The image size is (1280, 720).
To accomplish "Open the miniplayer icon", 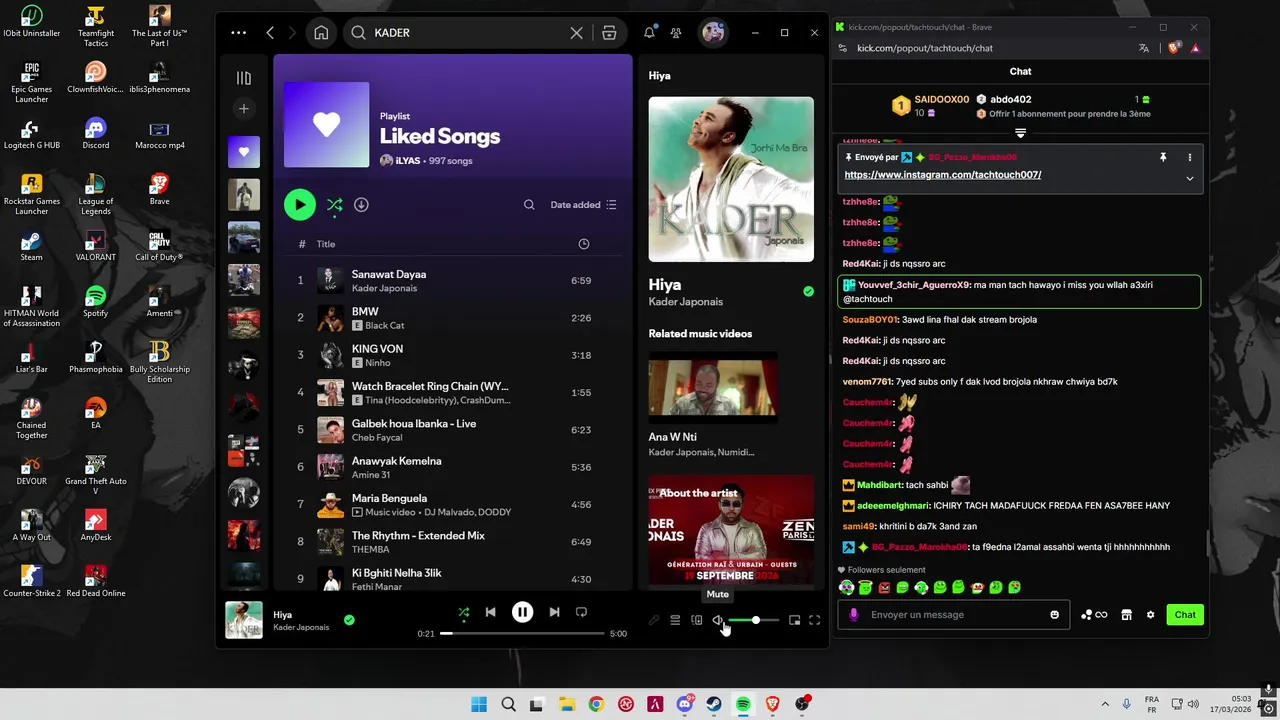I will (795, 620).
